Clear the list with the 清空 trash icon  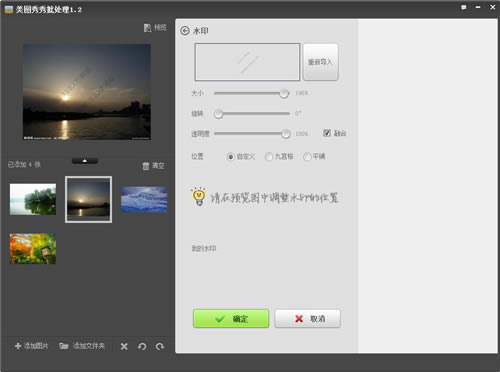click(x=146, y=166)
